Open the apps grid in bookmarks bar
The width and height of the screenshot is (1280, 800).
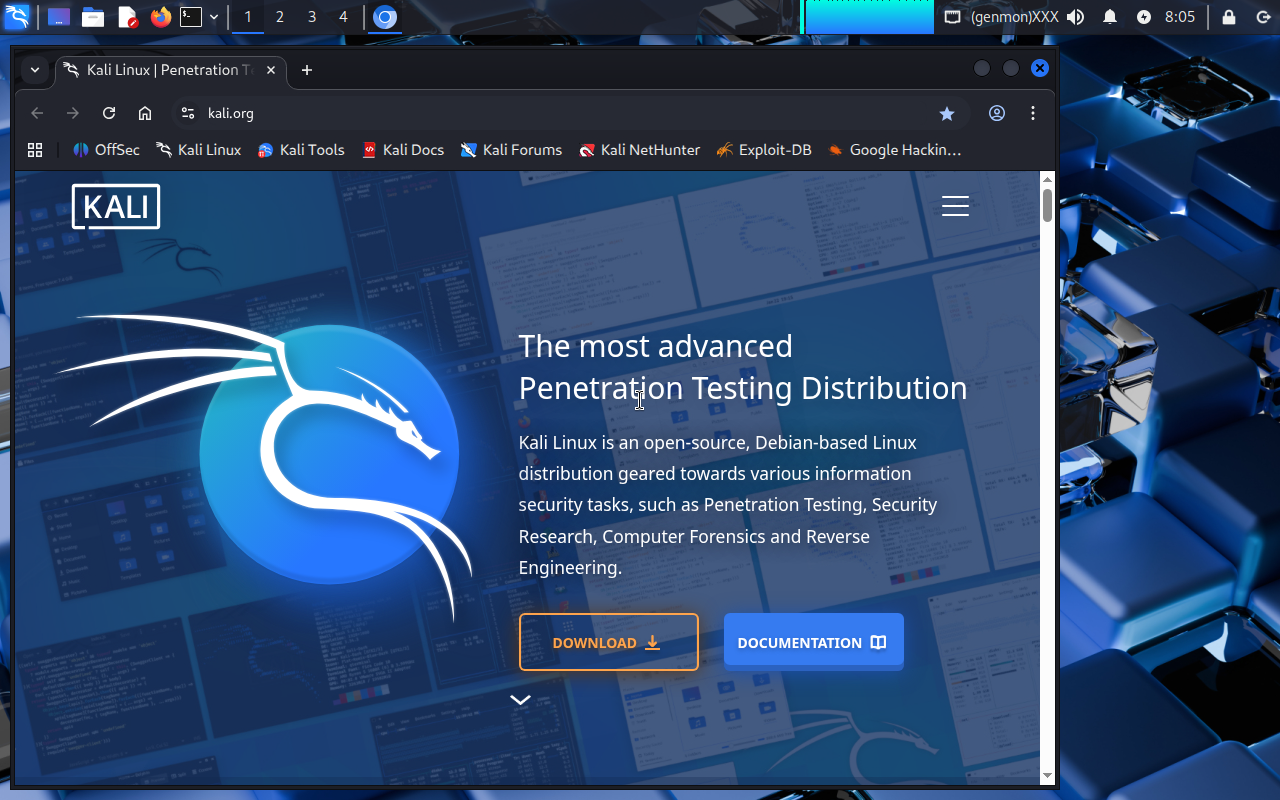click(x=35, y=150)
